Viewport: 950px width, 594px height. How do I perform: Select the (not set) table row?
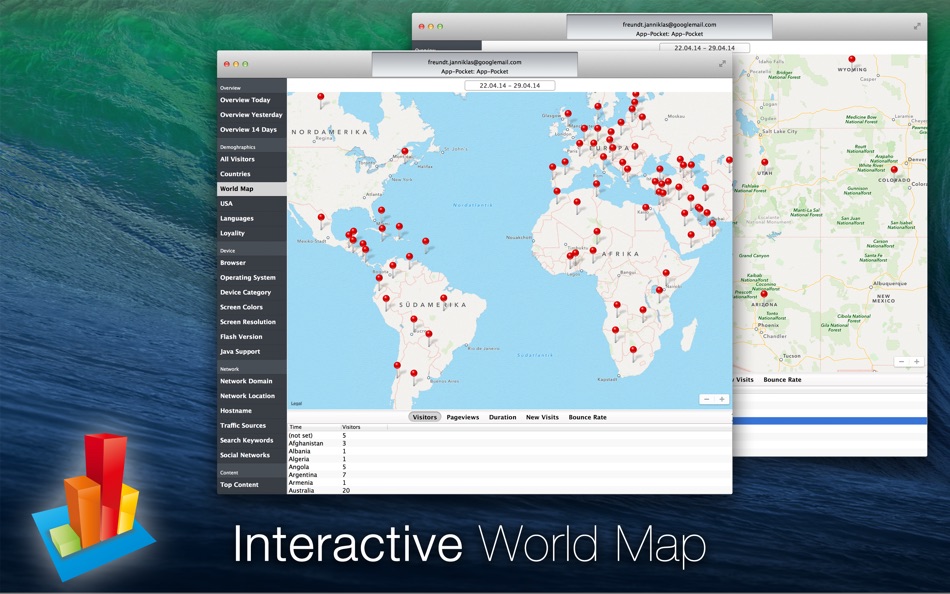coord(510,435)
